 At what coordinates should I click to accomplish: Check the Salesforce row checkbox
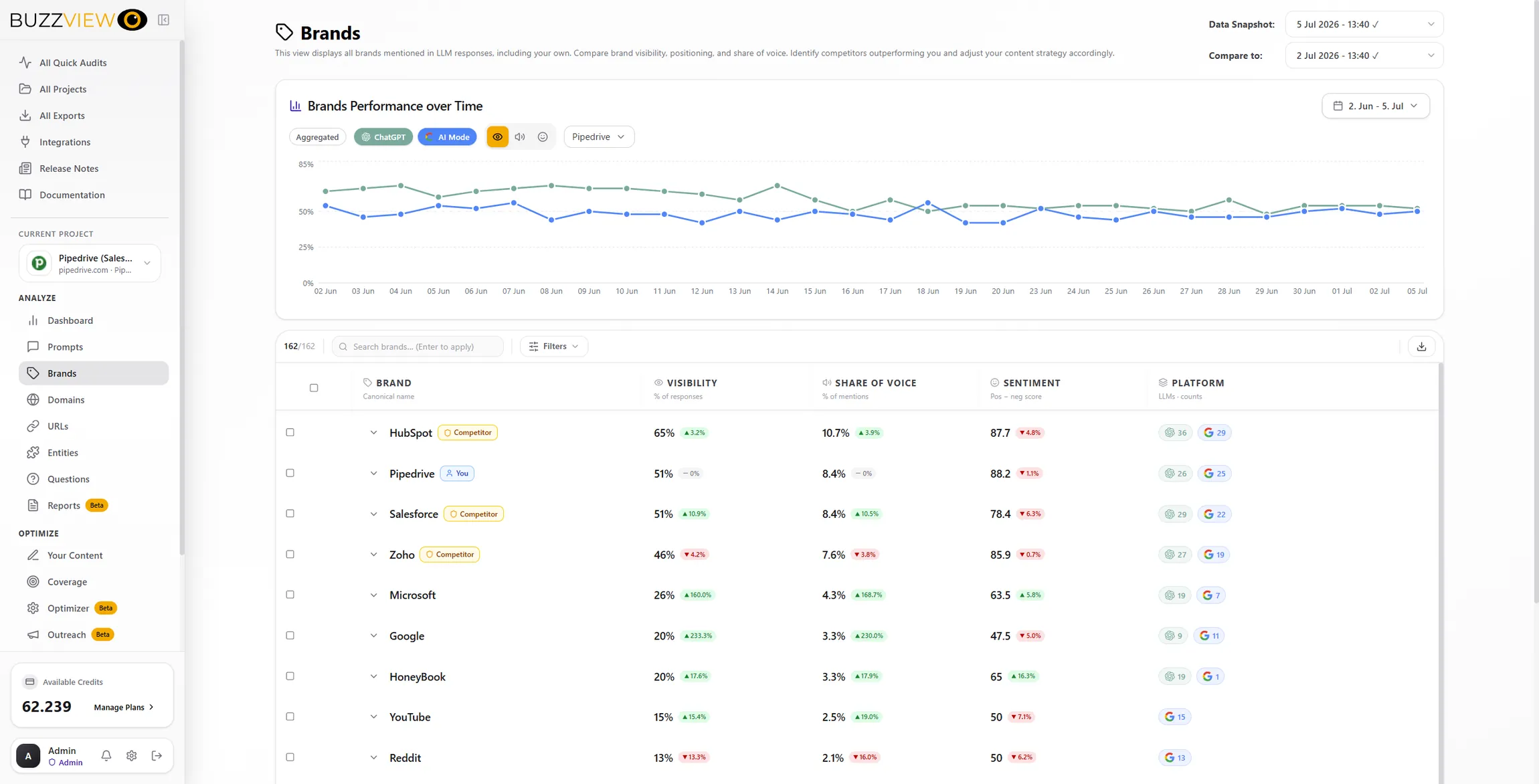pyautogui.click(x=290, y=513)
